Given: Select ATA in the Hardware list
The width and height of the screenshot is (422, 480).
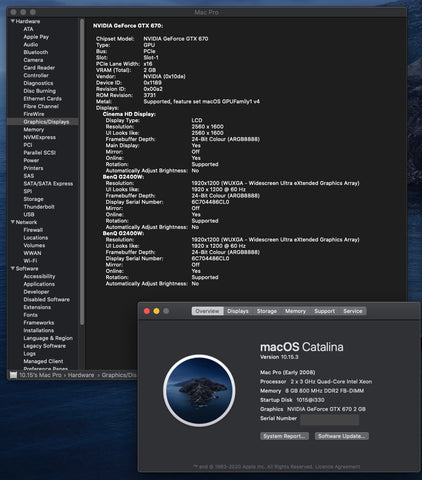Looking at the screenshot, I should click(28, 29).
